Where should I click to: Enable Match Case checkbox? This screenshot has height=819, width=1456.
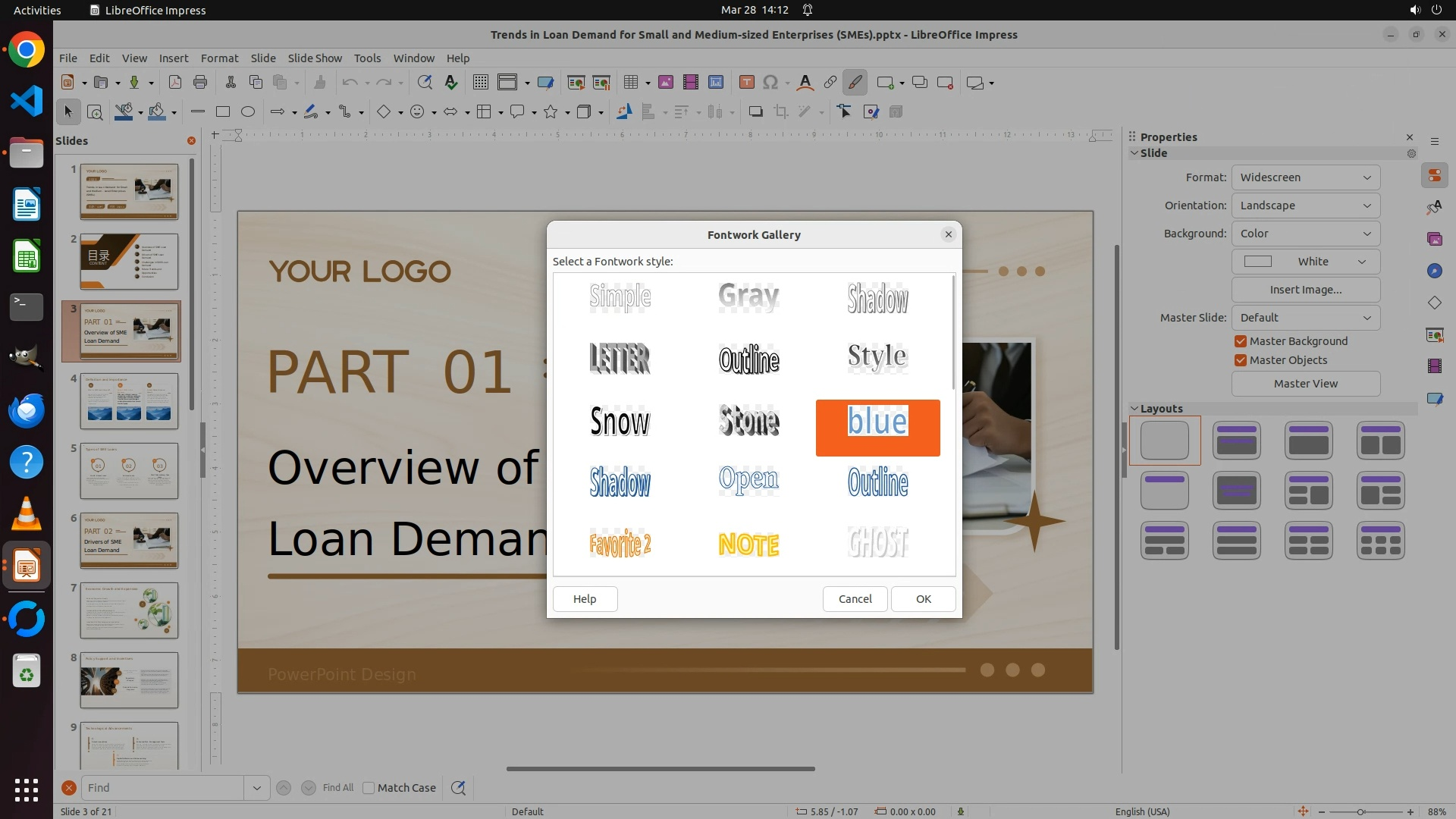[369, 788]
